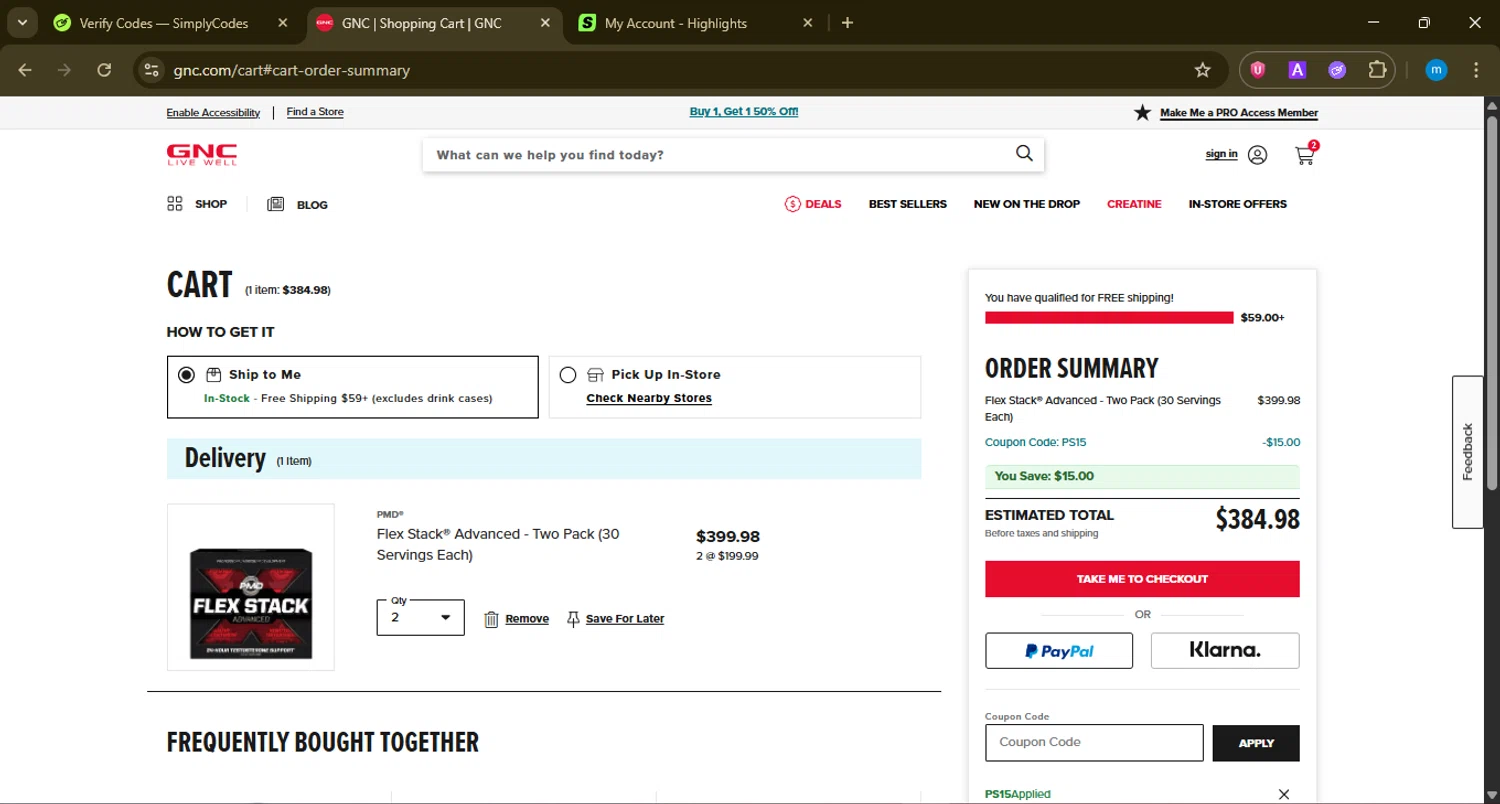Switch to Verify Codes — SimplyCodes tab
The height and width of the screenshot is (804, 1500).
coord(165,23)
